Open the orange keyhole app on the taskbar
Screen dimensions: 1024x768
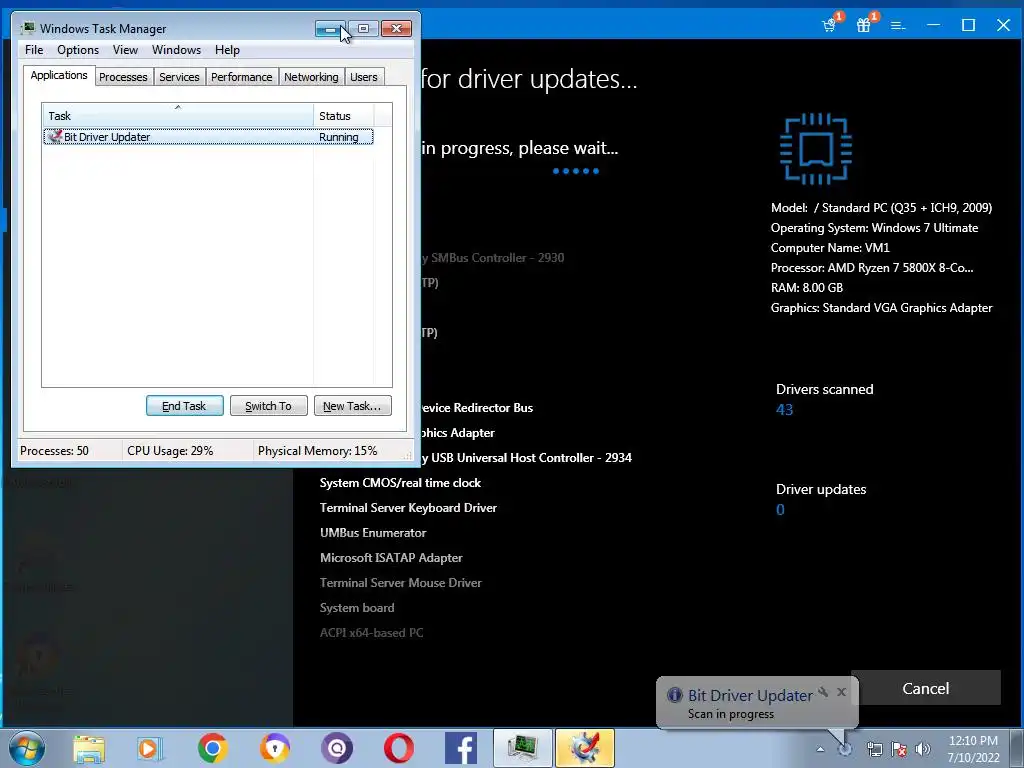click(x=275, y=748)
